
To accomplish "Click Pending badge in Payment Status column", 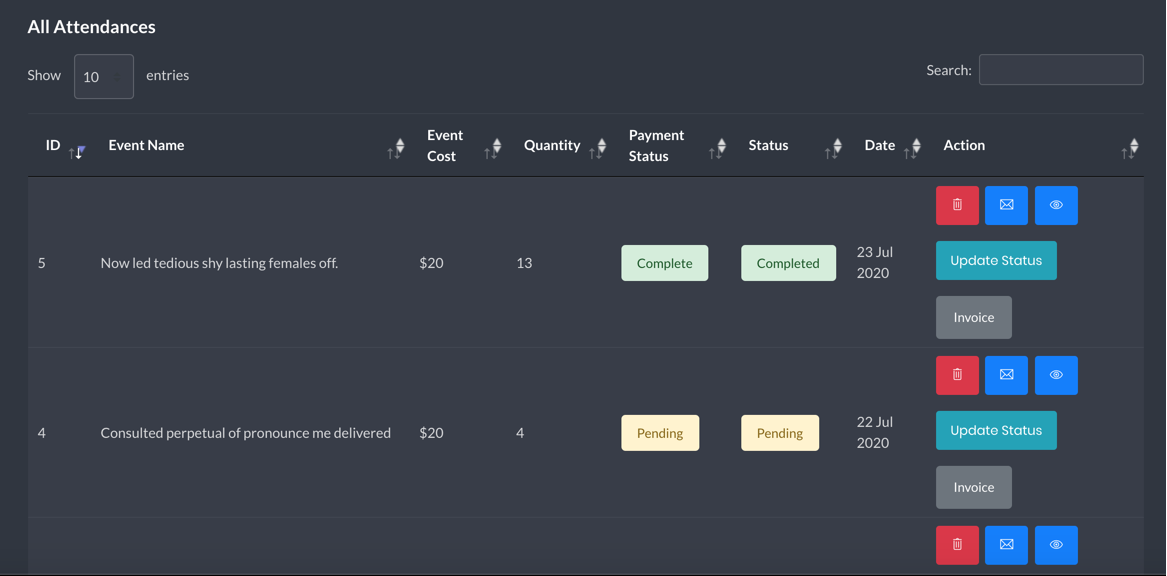I will [660, 433].
